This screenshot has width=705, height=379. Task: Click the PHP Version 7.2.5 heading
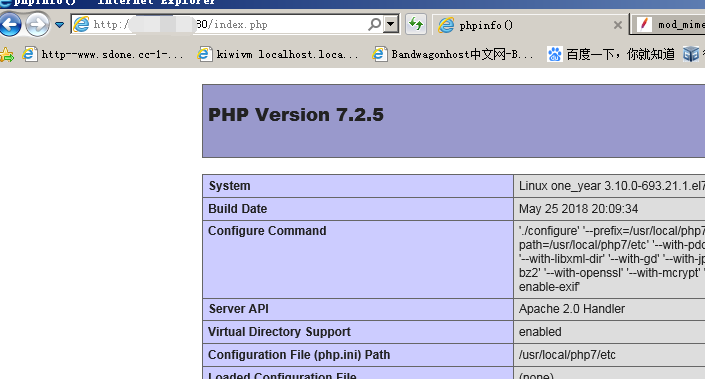tap(296, 115)
